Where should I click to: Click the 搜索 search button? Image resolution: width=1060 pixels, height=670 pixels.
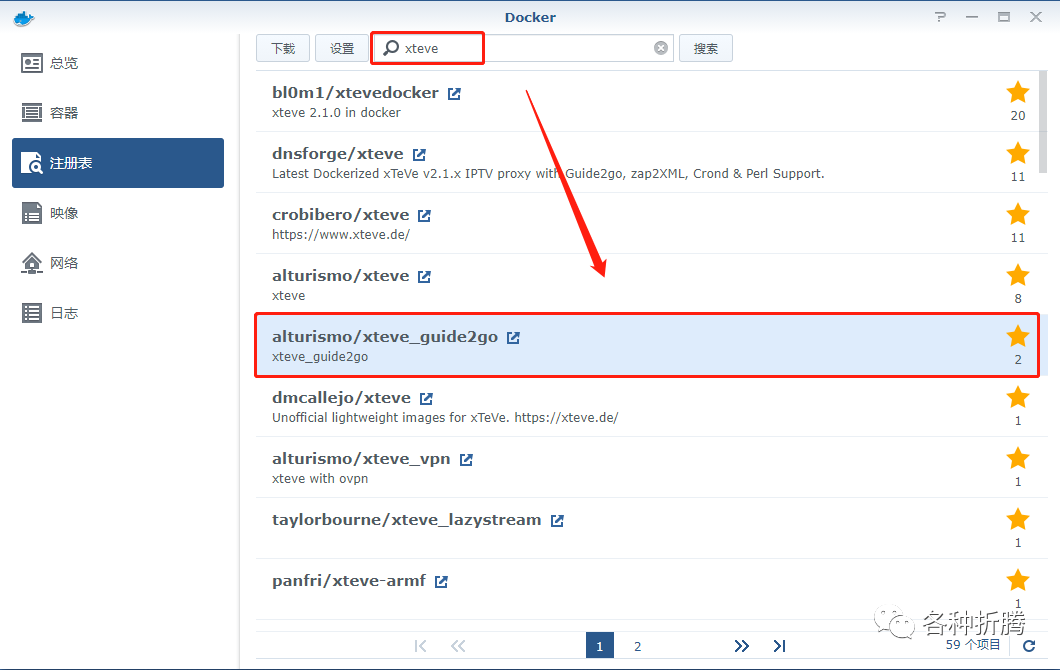(x=706, y=48)
